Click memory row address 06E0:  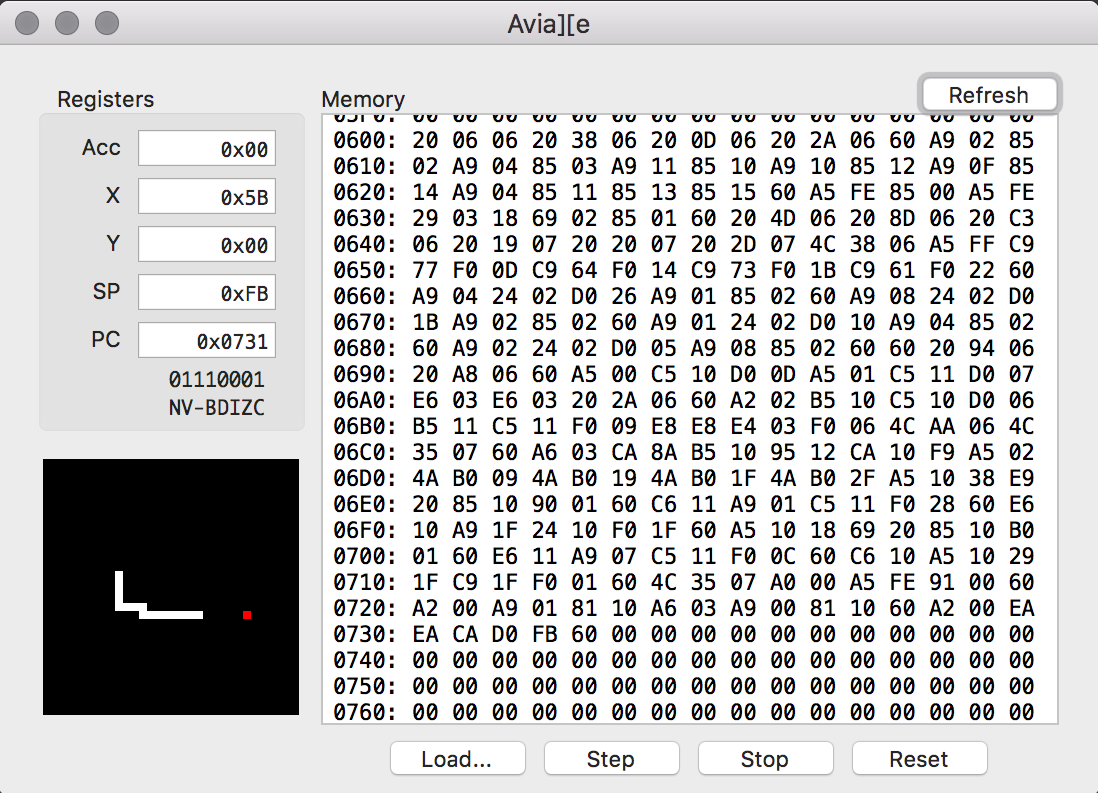364,504
